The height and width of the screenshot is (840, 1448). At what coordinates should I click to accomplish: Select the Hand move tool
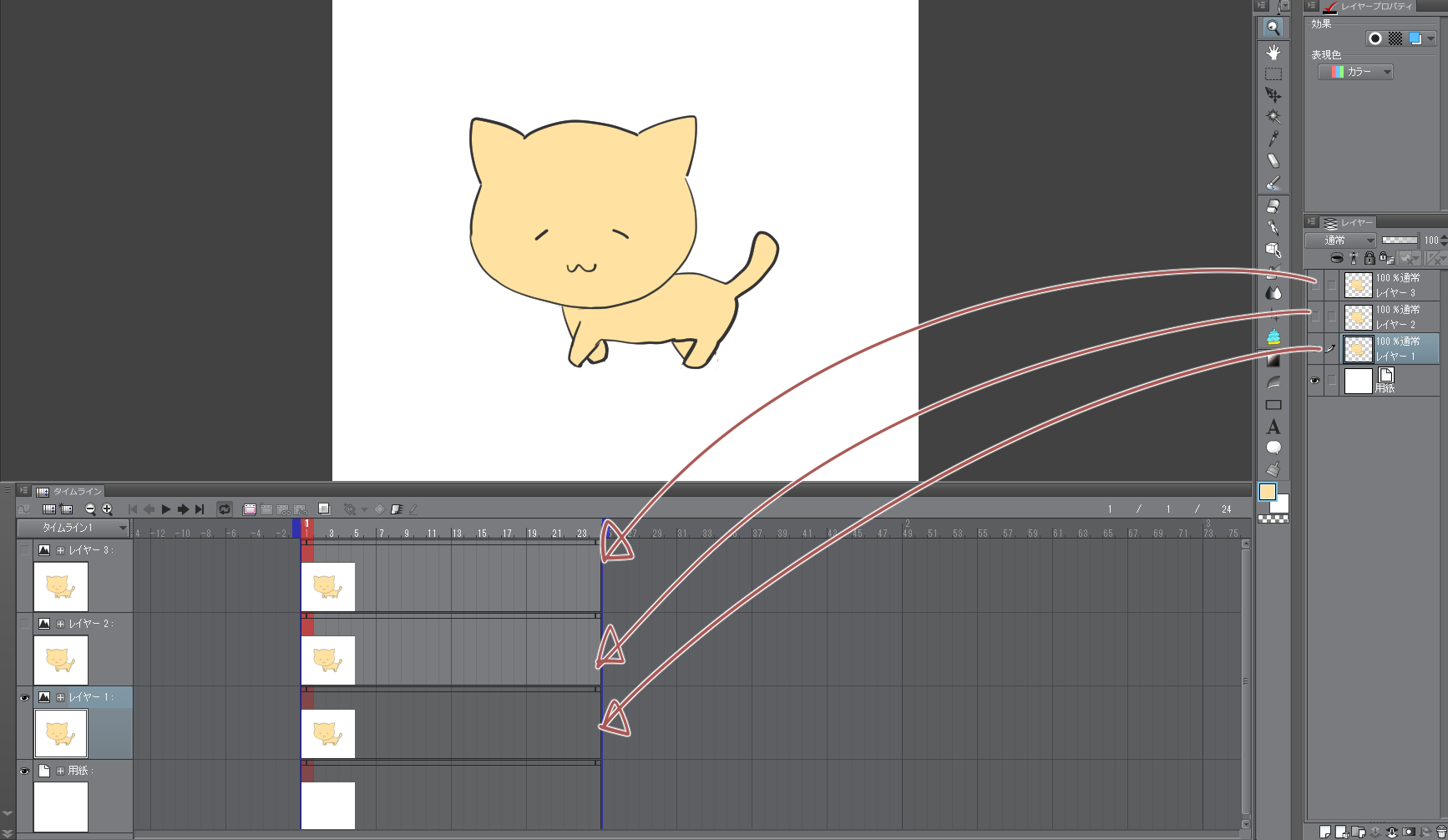coord(1273,52)
